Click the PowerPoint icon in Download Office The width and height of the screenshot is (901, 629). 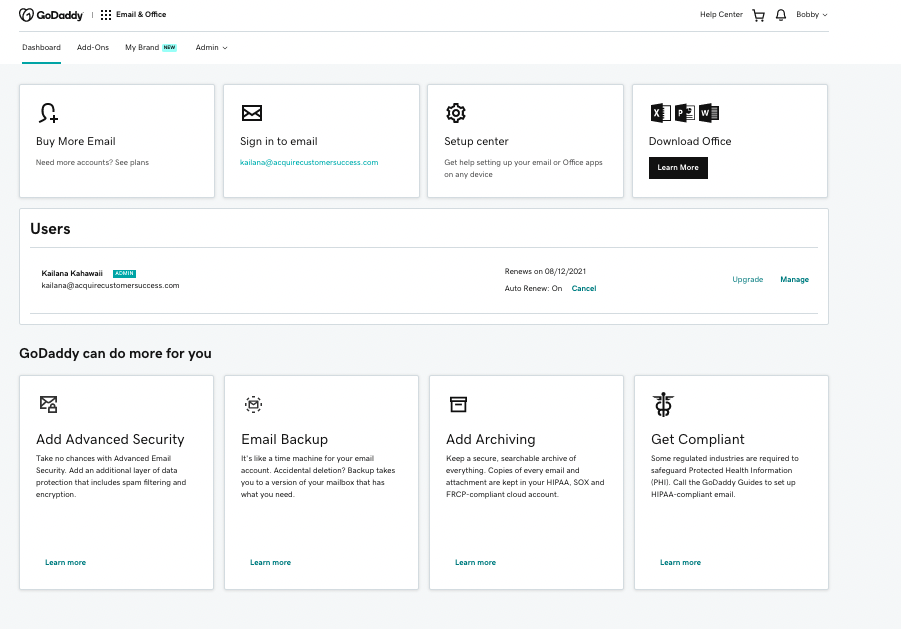[684, 113]
